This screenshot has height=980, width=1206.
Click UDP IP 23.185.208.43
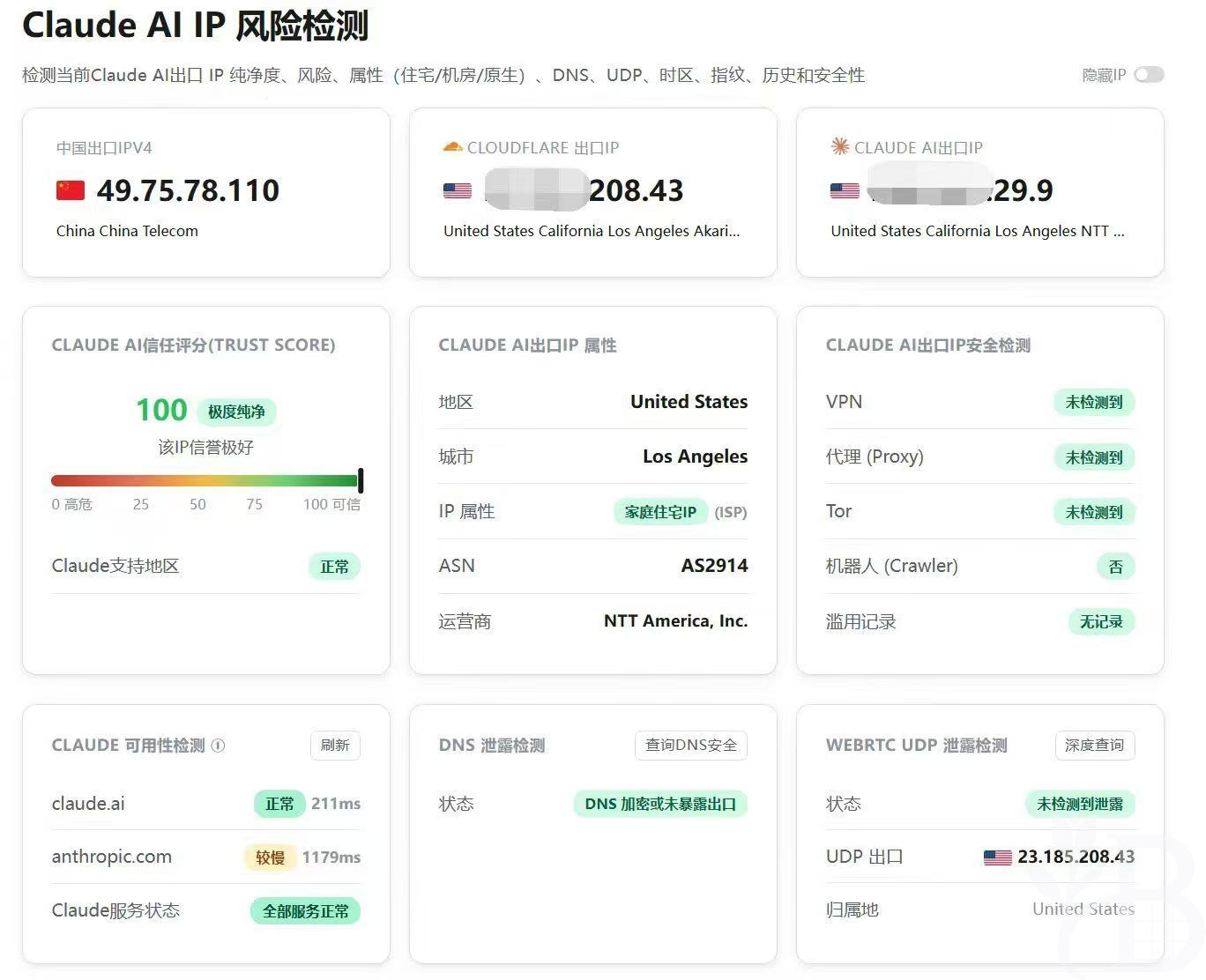(x=1076, y=857)
